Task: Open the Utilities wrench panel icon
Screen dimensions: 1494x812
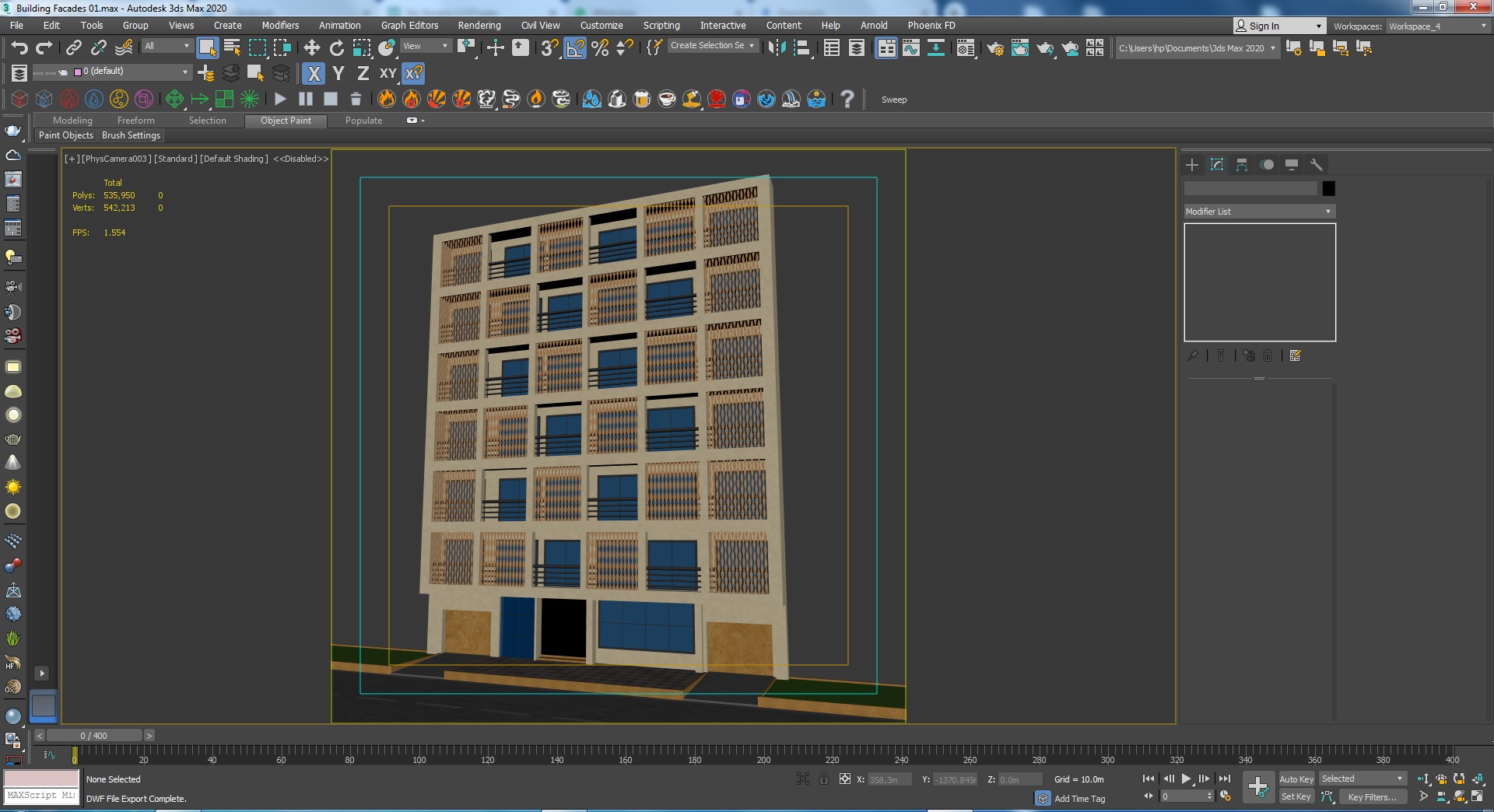Action: (x=1317, y=165)
